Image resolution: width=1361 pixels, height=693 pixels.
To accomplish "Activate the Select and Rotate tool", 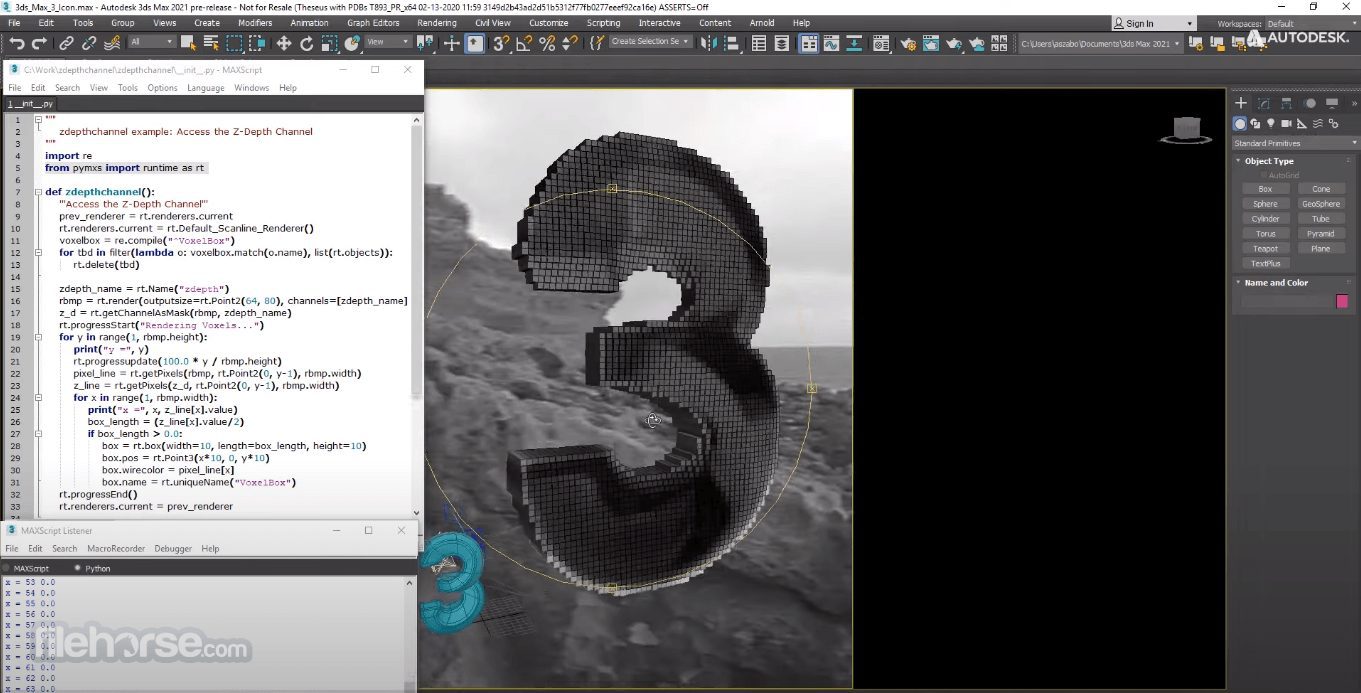I will point(307,43).
